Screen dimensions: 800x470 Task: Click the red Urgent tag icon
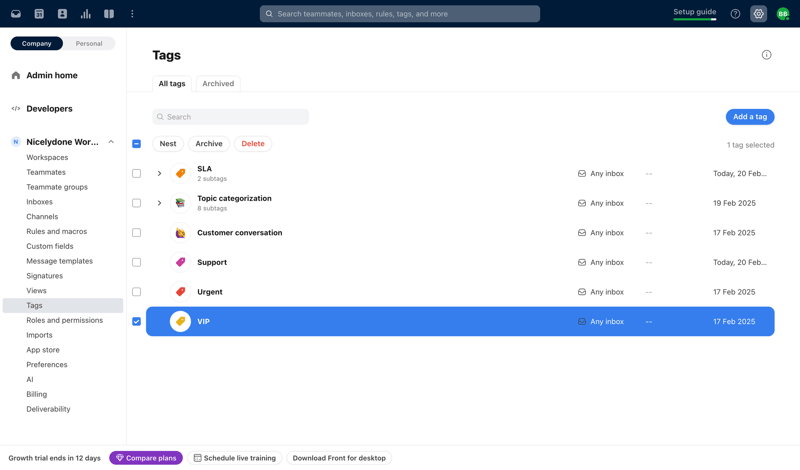tap(180, 292)
